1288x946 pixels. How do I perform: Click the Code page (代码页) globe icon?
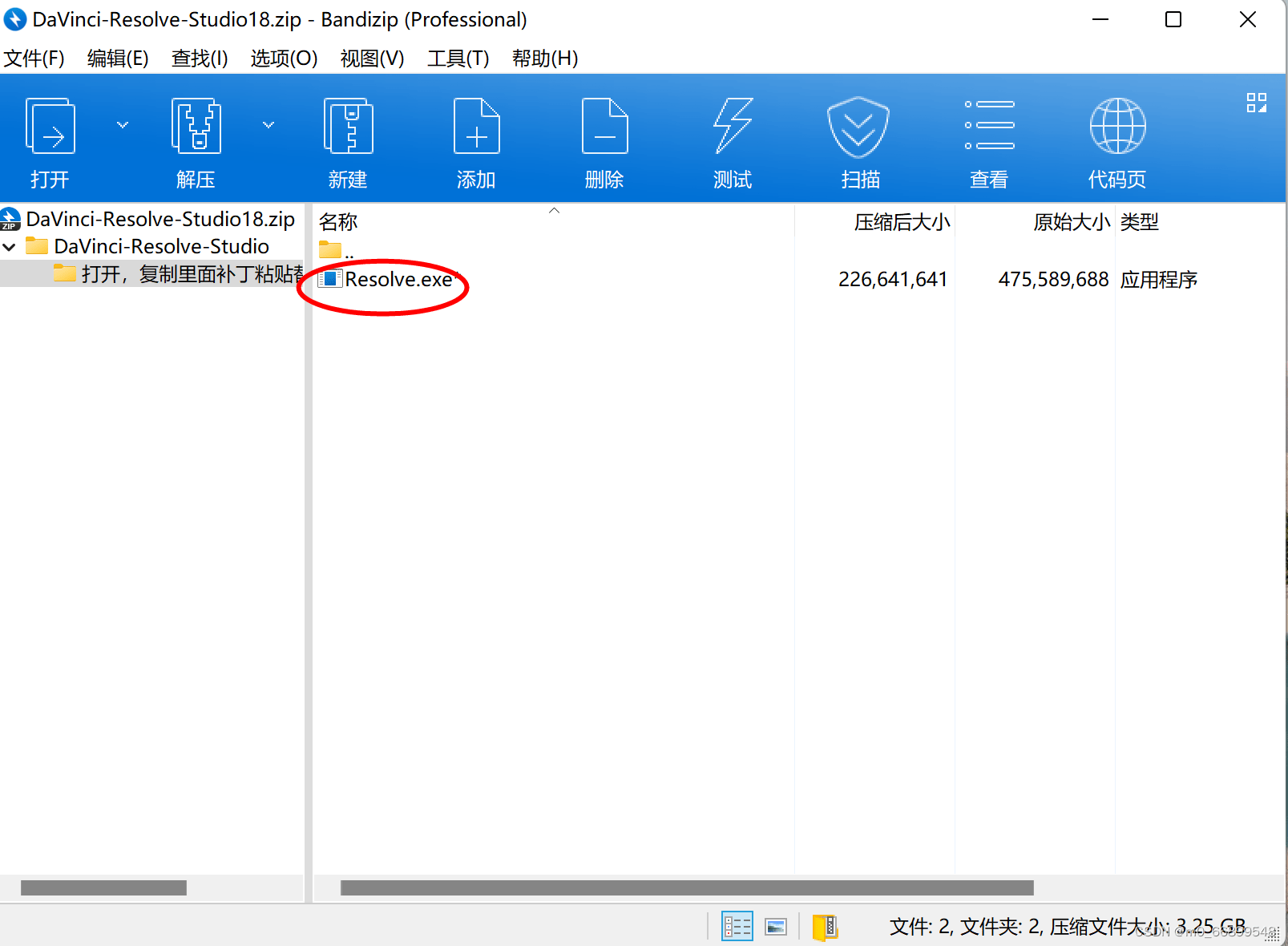1118,126
